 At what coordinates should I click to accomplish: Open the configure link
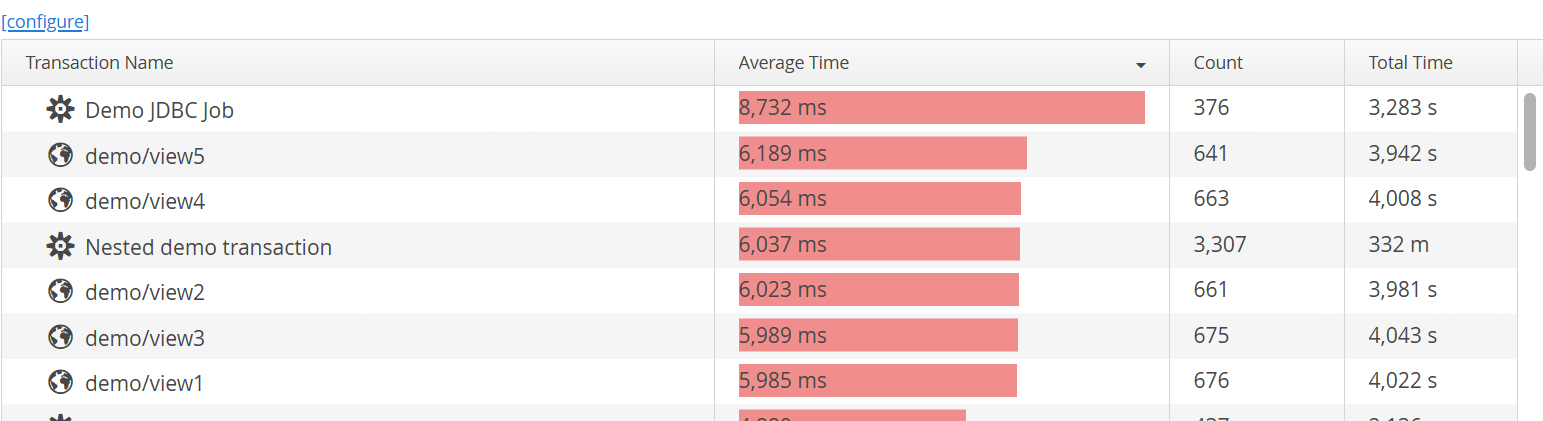click(x=45, y=21)
